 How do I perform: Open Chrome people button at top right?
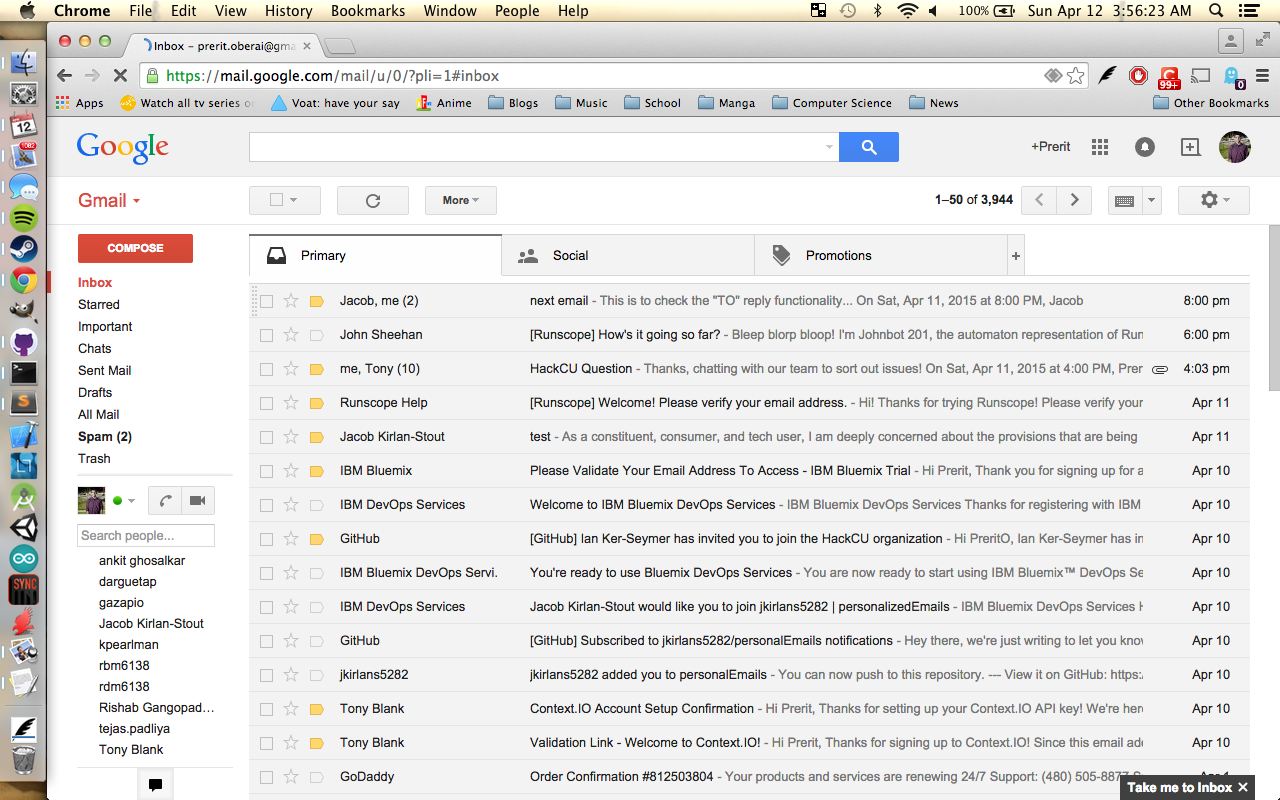1231,41
